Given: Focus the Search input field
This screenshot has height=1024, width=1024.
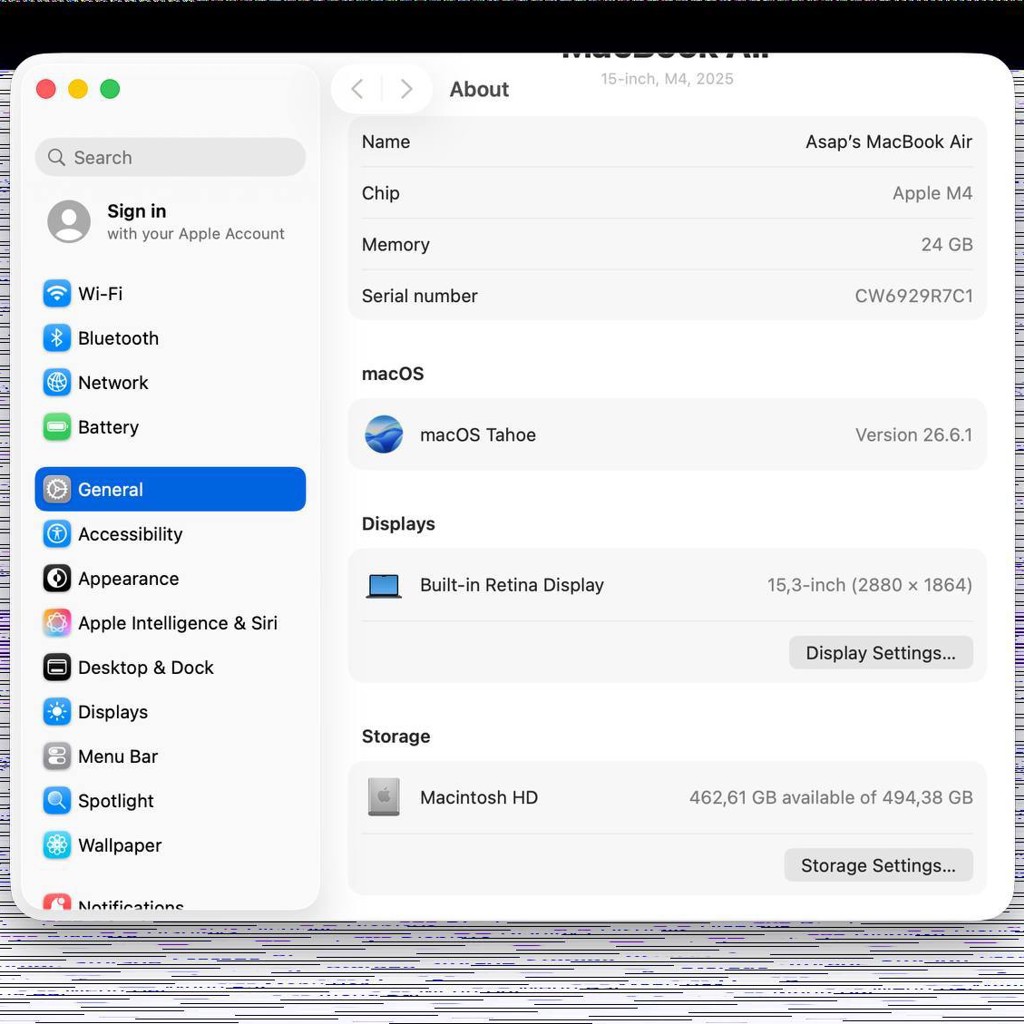Looking at the screenshot, I should pyautogui.click(x=170, y=157).
